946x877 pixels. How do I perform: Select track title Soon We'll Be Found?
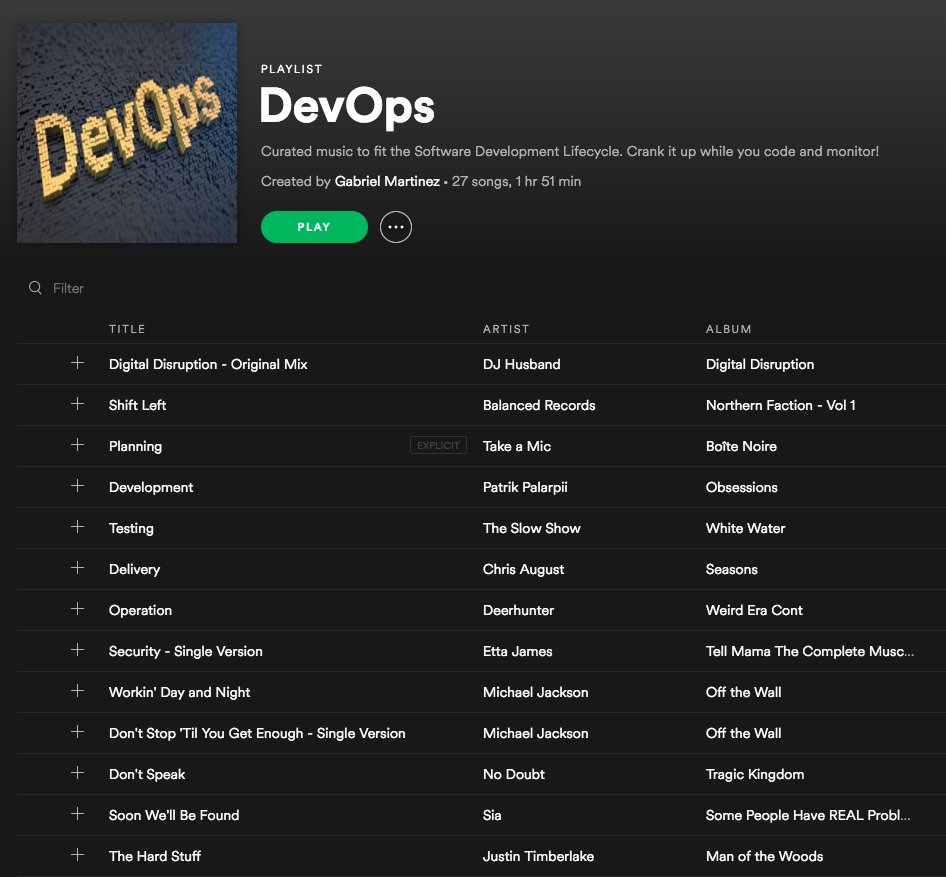coord(174,815)
